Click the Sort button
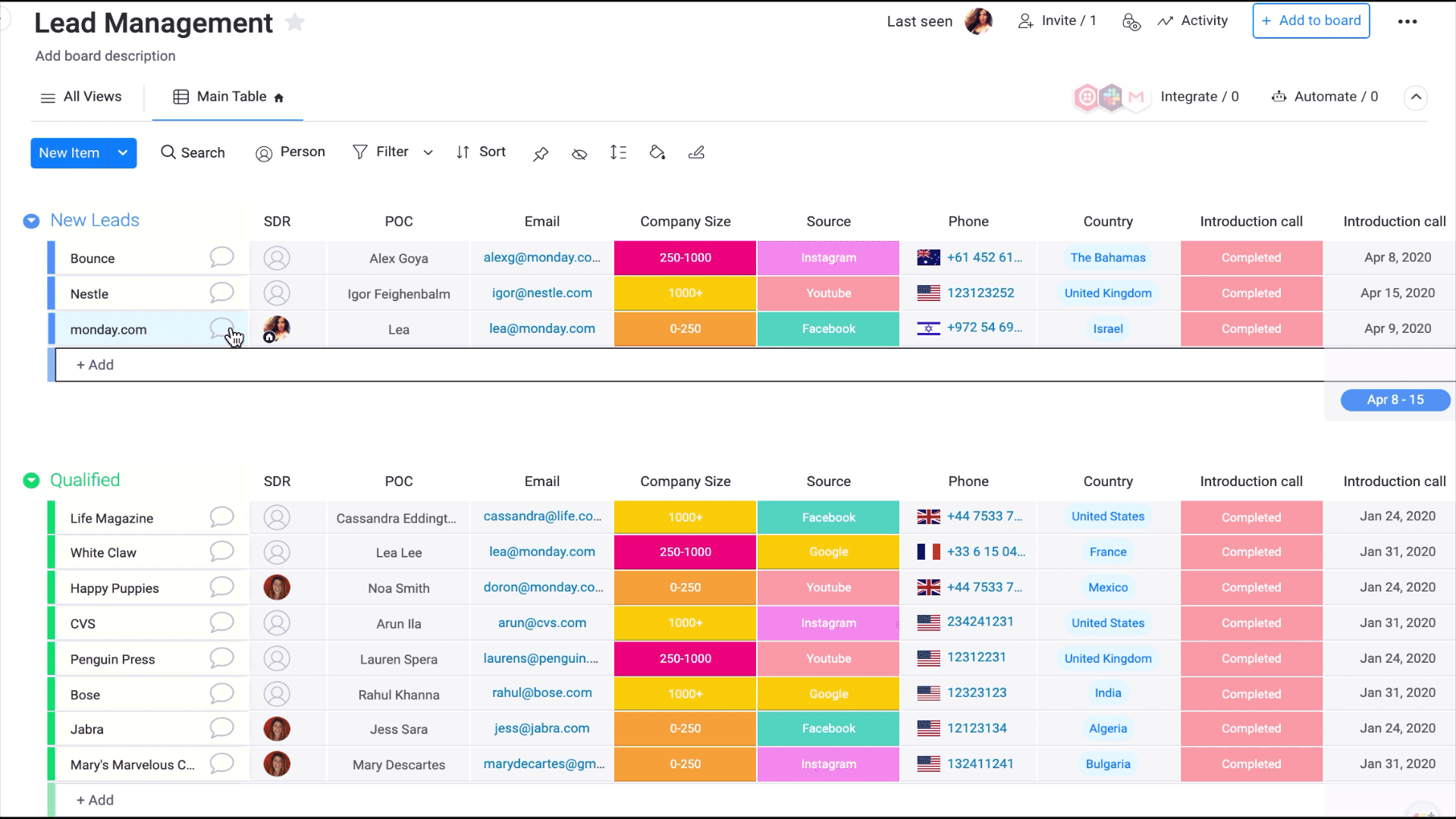Image resolution: width=1456 pixels, height=819 pixels. click(481, 152)
